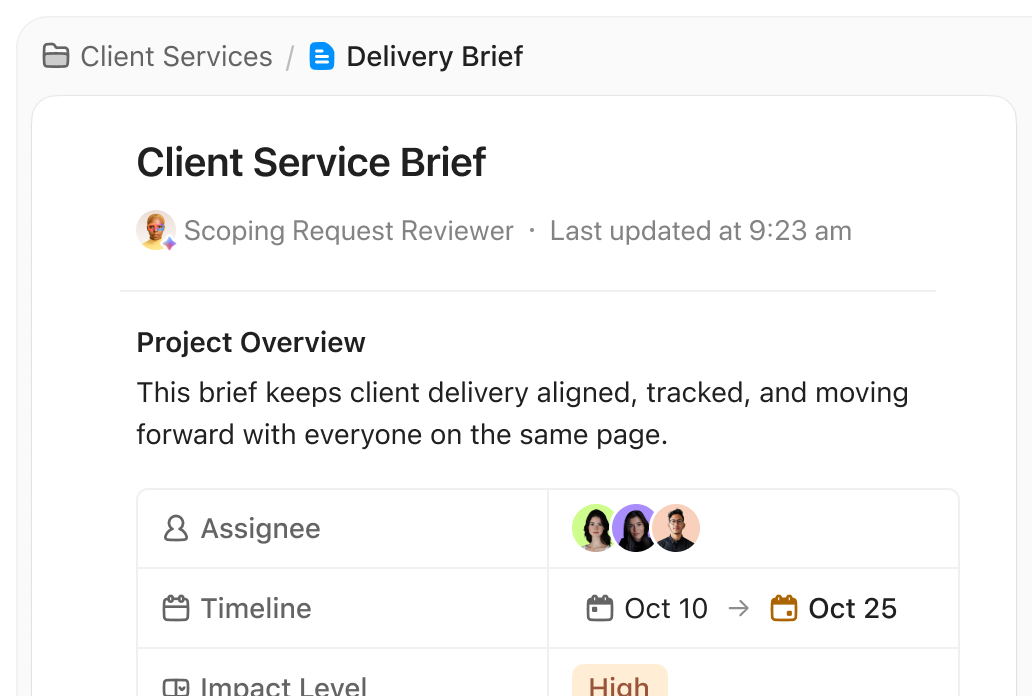Select the High impact level tag
Image resolution: width=1032 pixels, height=696 pixels.
pos(619,684)
